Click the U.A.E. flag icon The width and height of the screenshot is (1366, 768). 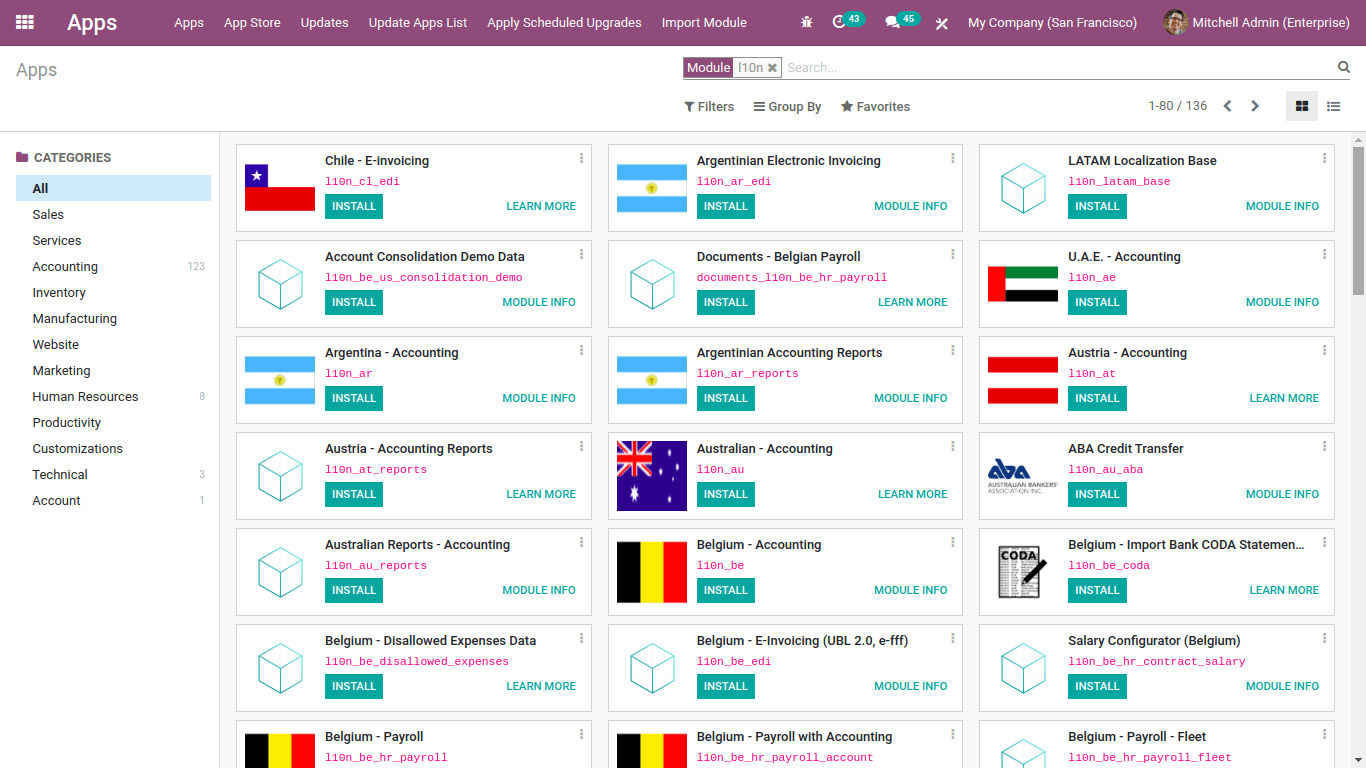point(1023,284)
